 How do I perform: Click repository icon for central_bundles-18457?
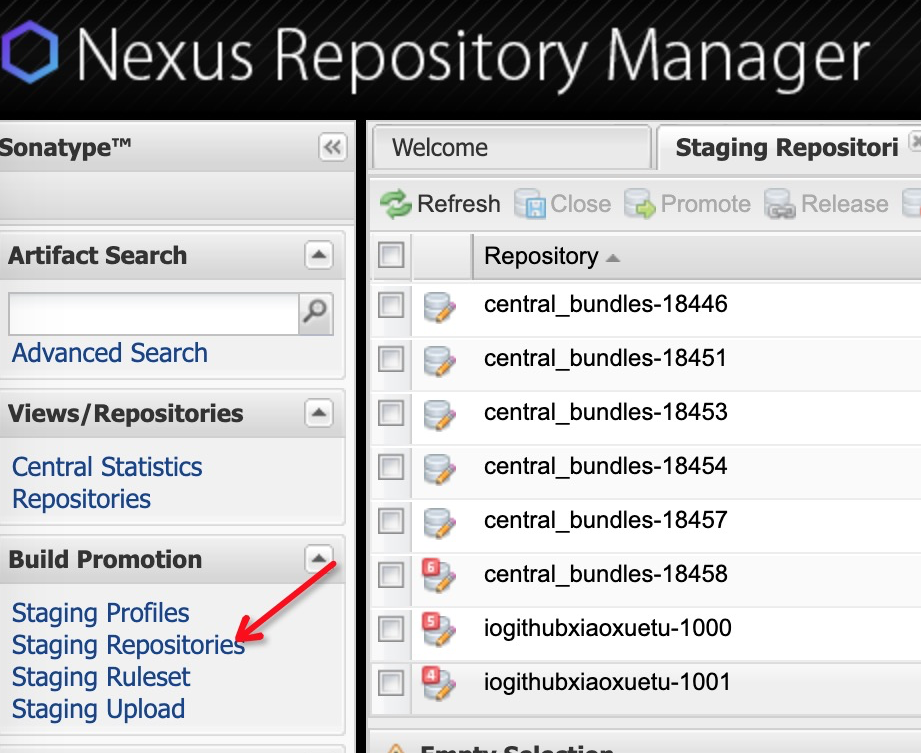pos(439,522)
